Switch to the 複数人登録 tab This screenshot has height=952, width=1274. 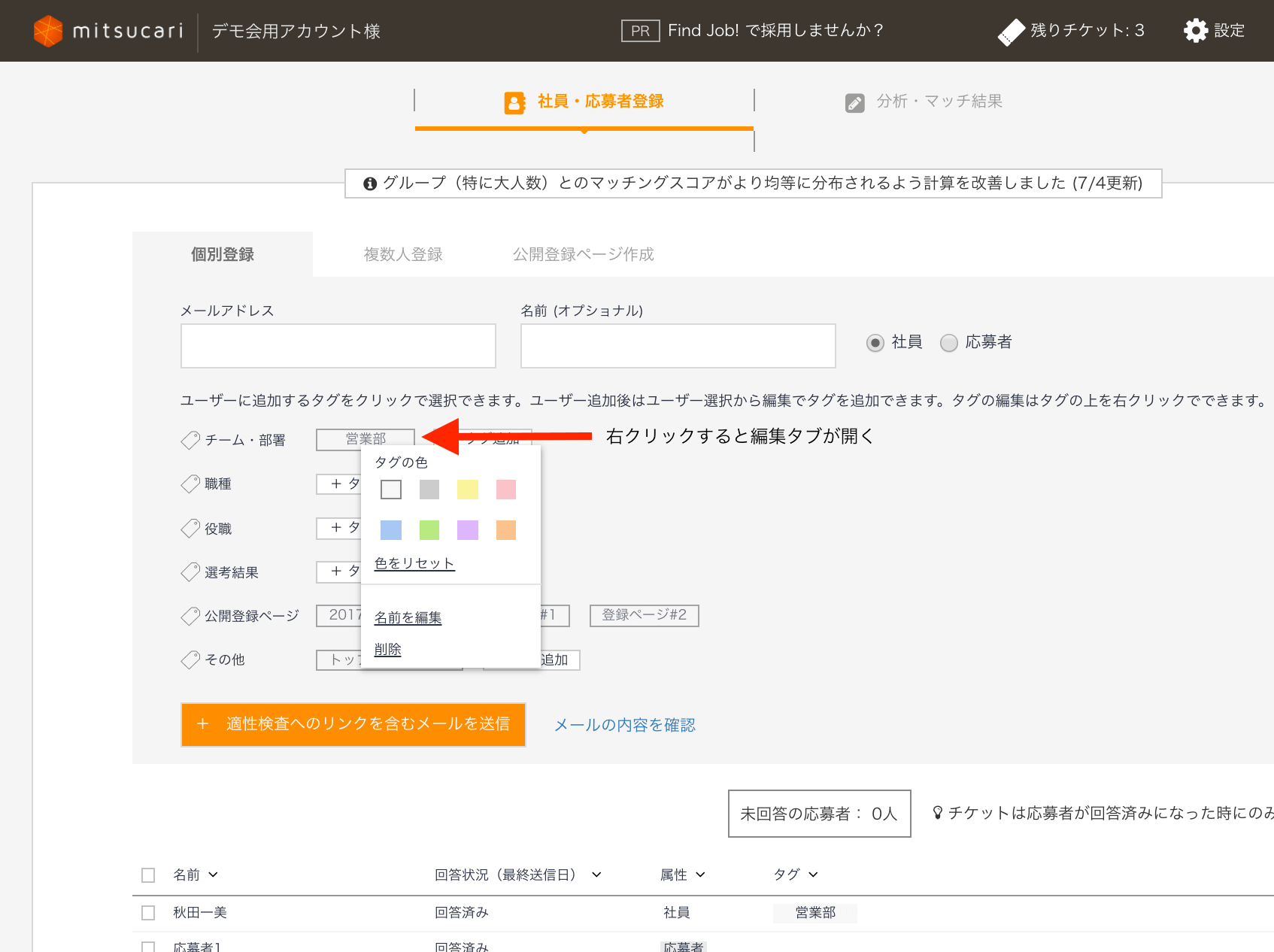(402, 254)
